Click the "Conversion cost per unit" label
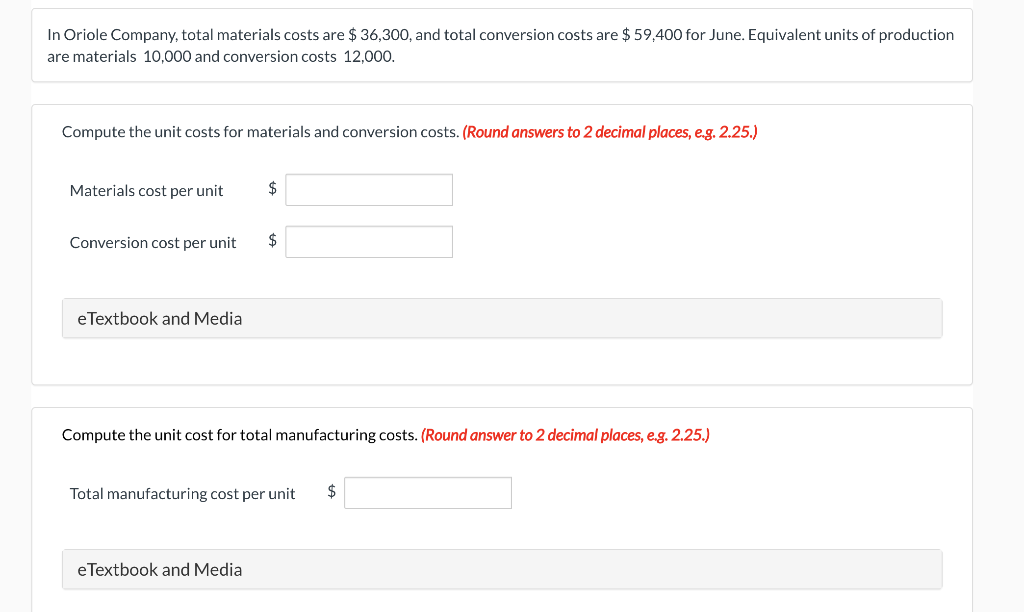 coord(153,243)
